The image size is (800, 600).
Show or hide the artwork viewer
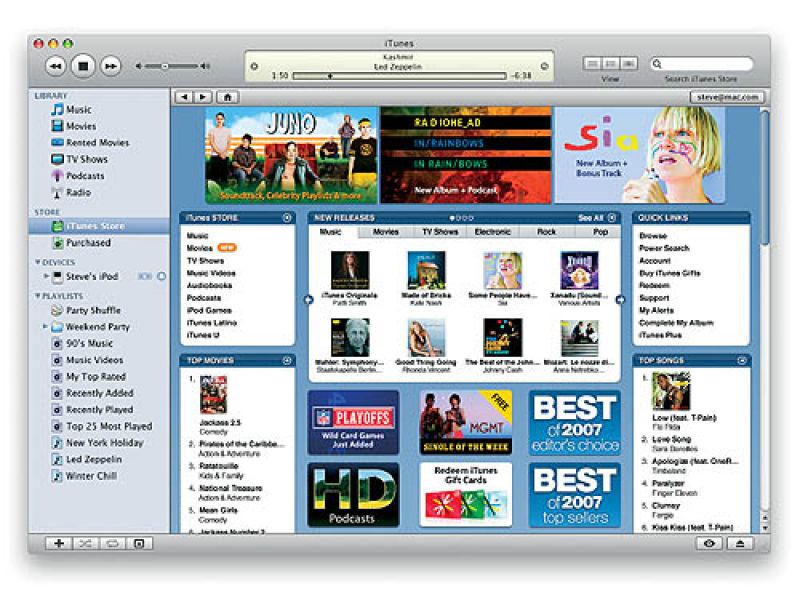139,543
